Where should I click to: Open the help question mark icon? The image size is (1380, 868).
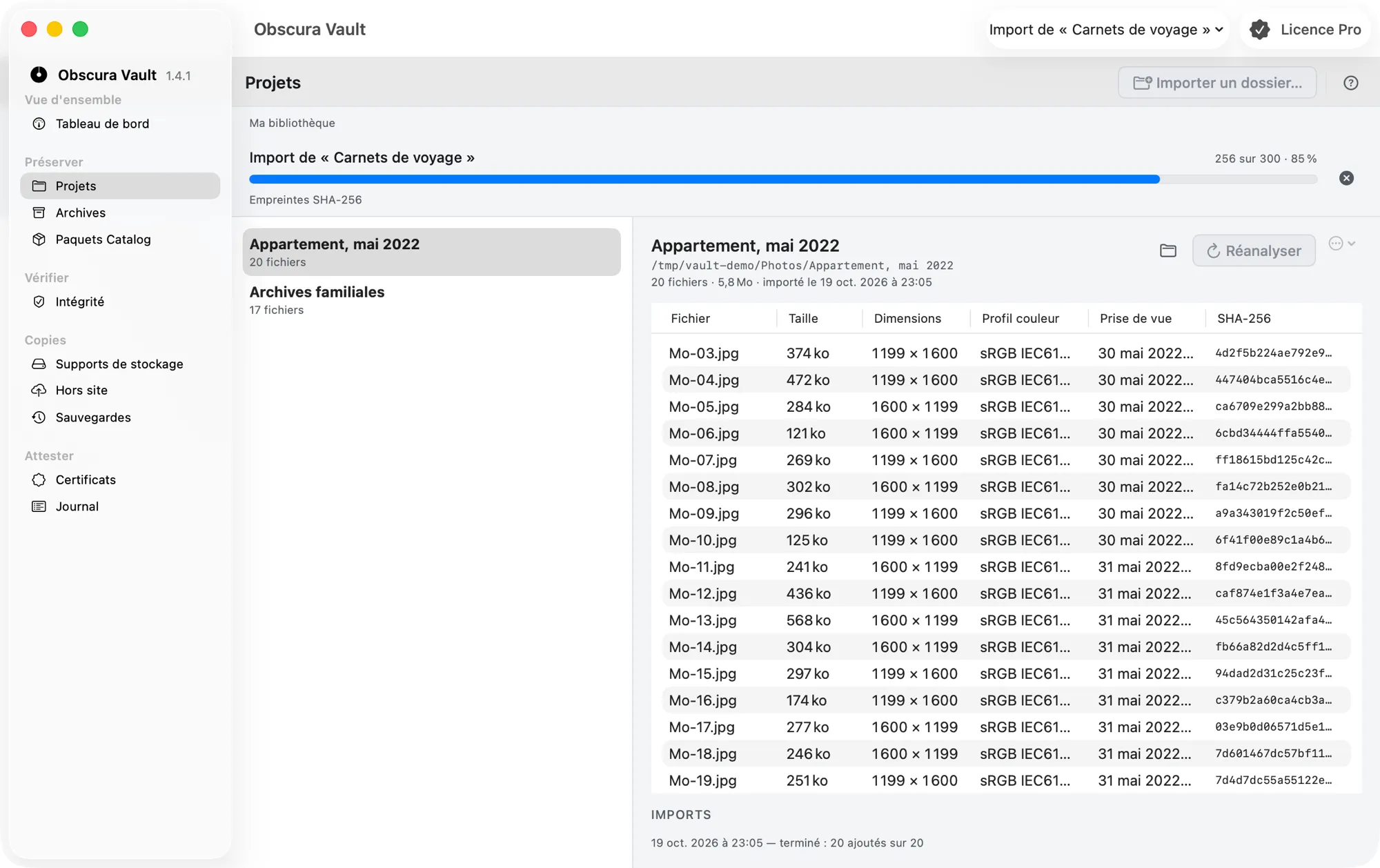(x=1350, y=83)
